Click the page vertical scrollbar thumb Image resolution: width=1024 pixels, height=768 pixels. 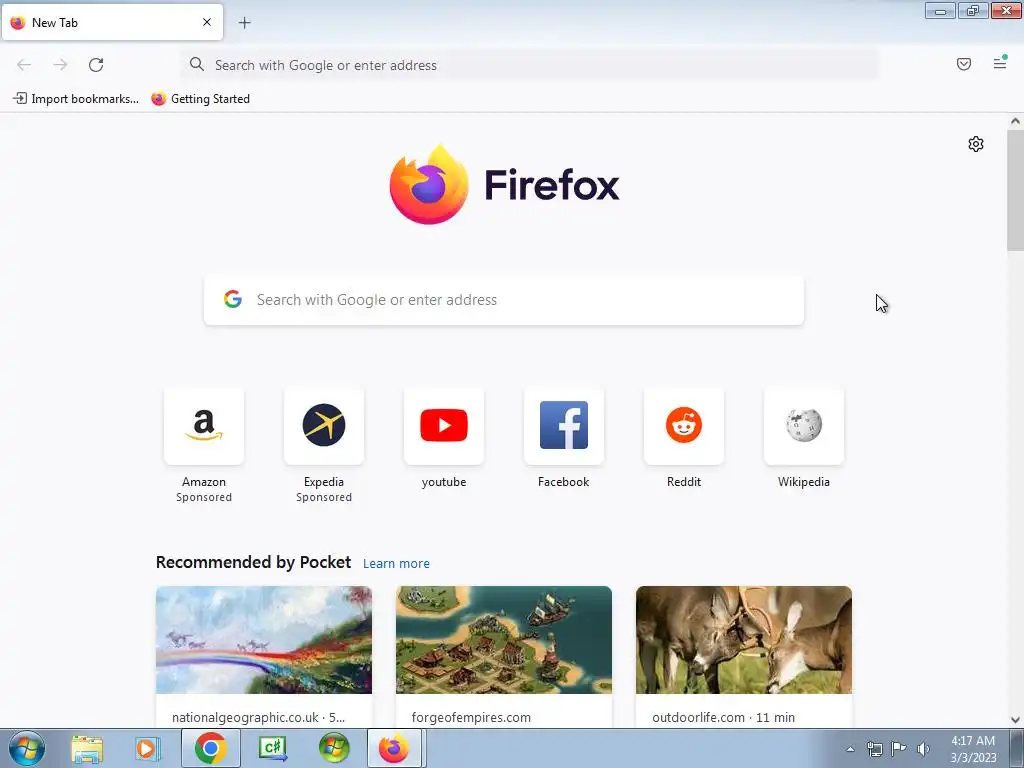(x=1015, y=189)
